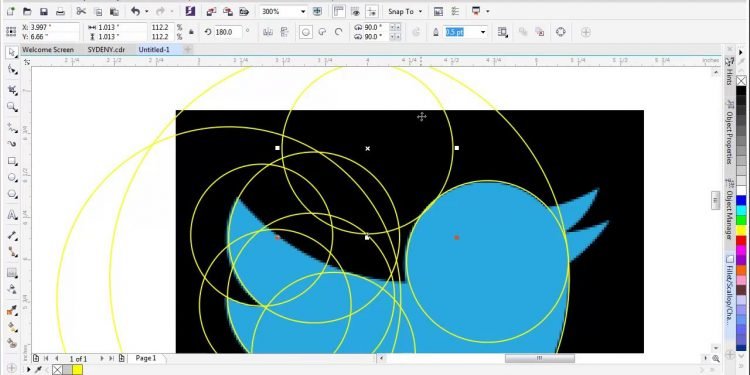
Task: Toggle rulers display
Action: click(339, 11)
